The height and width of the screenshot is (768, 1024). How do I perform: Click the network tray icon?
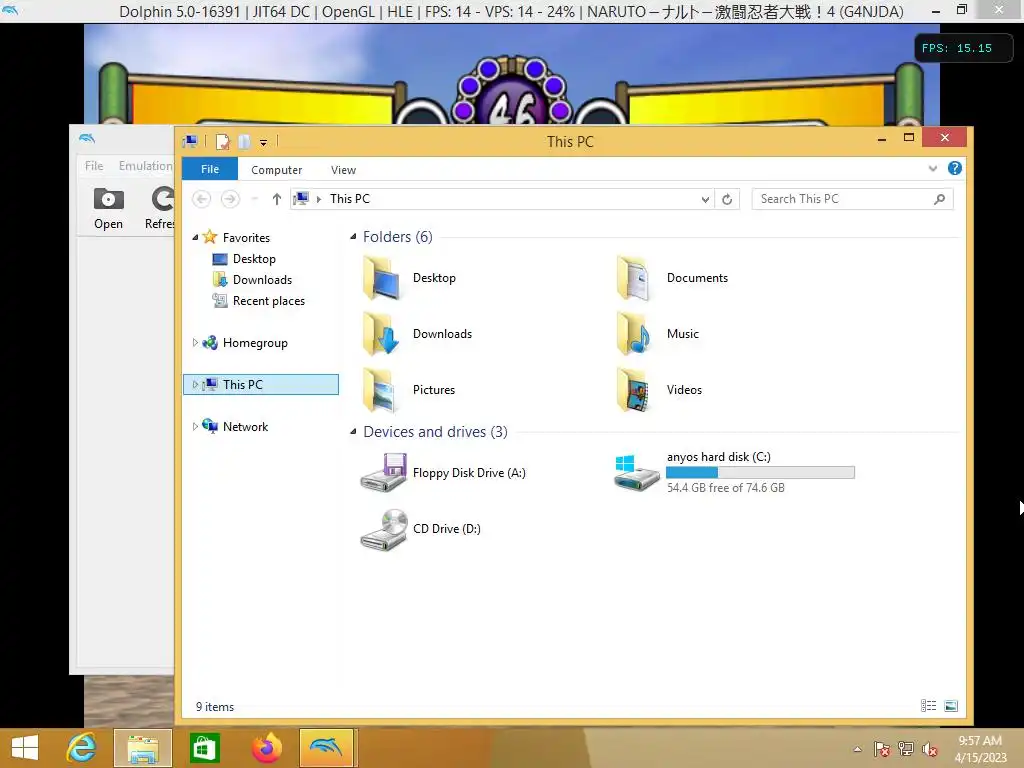(x=906, y=749)
